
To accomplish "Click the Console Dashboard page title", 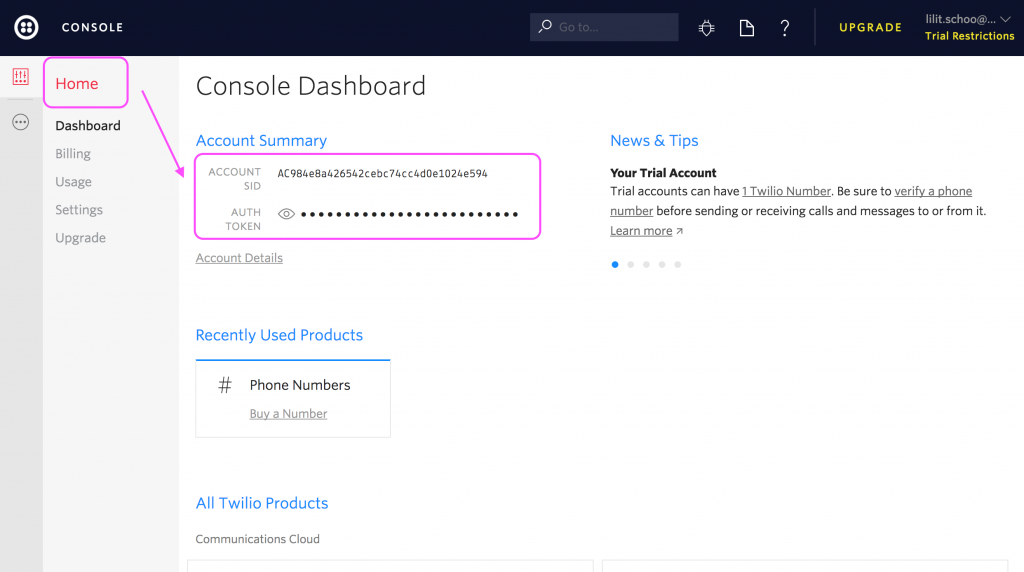I will tap(311, 86).
